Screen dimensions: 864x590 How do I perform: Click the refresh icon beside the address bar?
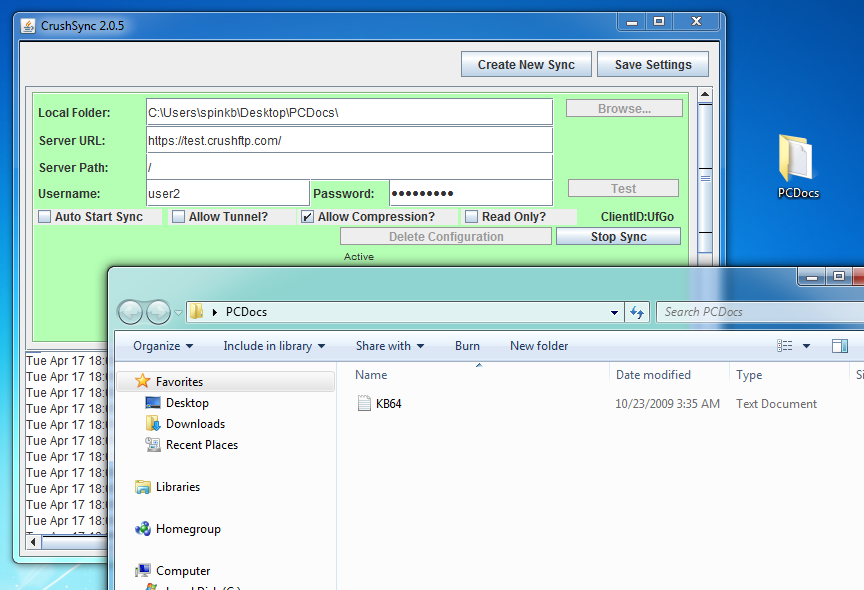tap(637, 312)
